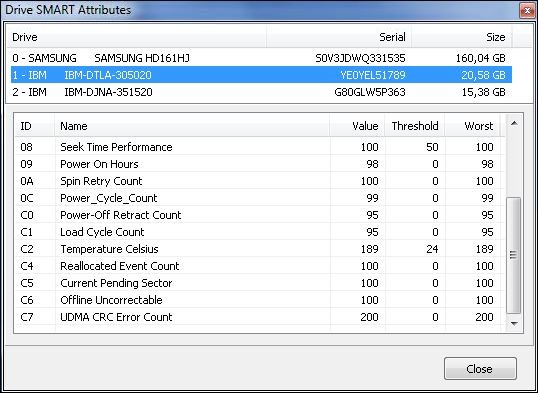Screen dimensions: 538x393
Task: Select drive 2 IBM-DJNA-351520 row
Action: [261, 92]
